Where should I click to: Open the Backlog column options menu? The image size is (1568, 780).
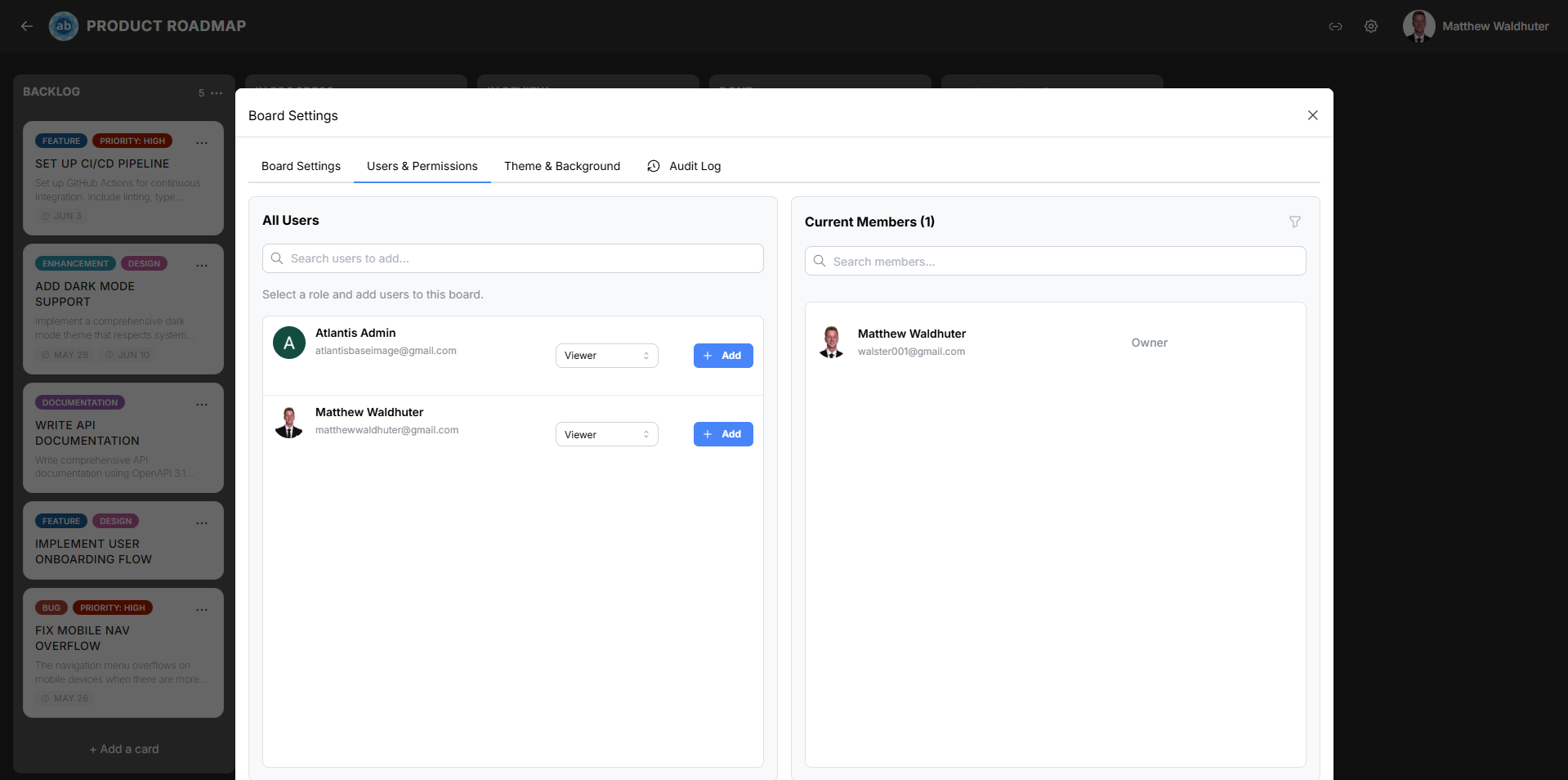point(217,92)
